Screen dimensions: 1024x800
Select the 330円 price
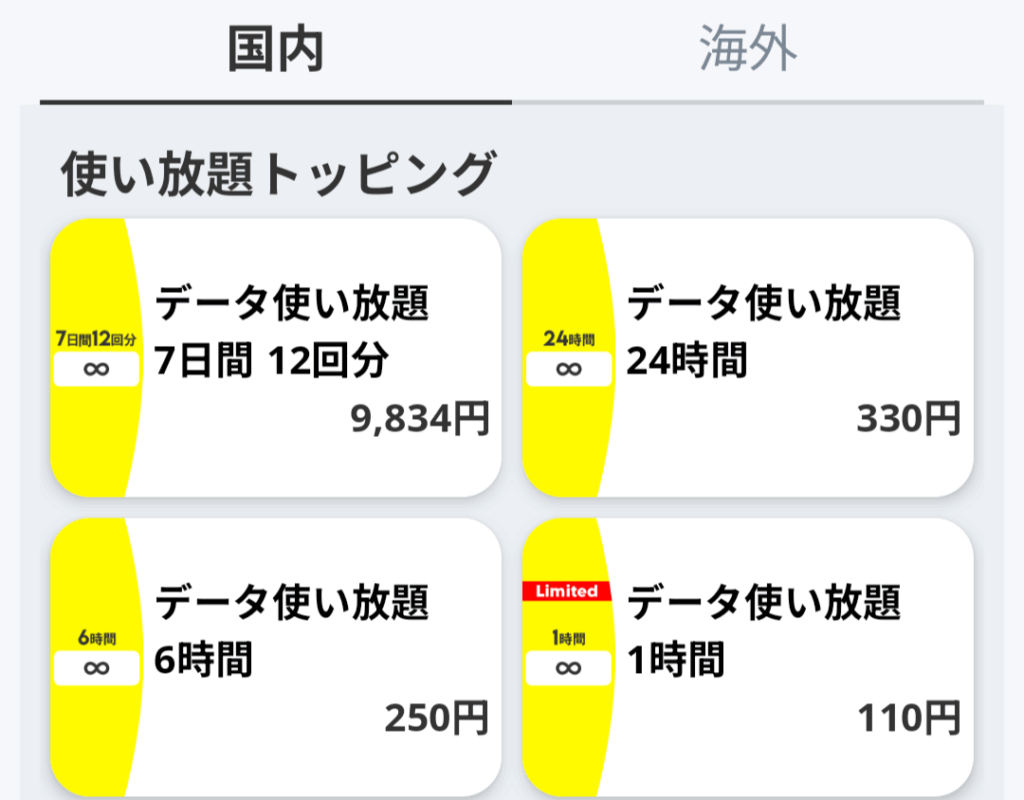pyautogui.click(x=908, y=419)
